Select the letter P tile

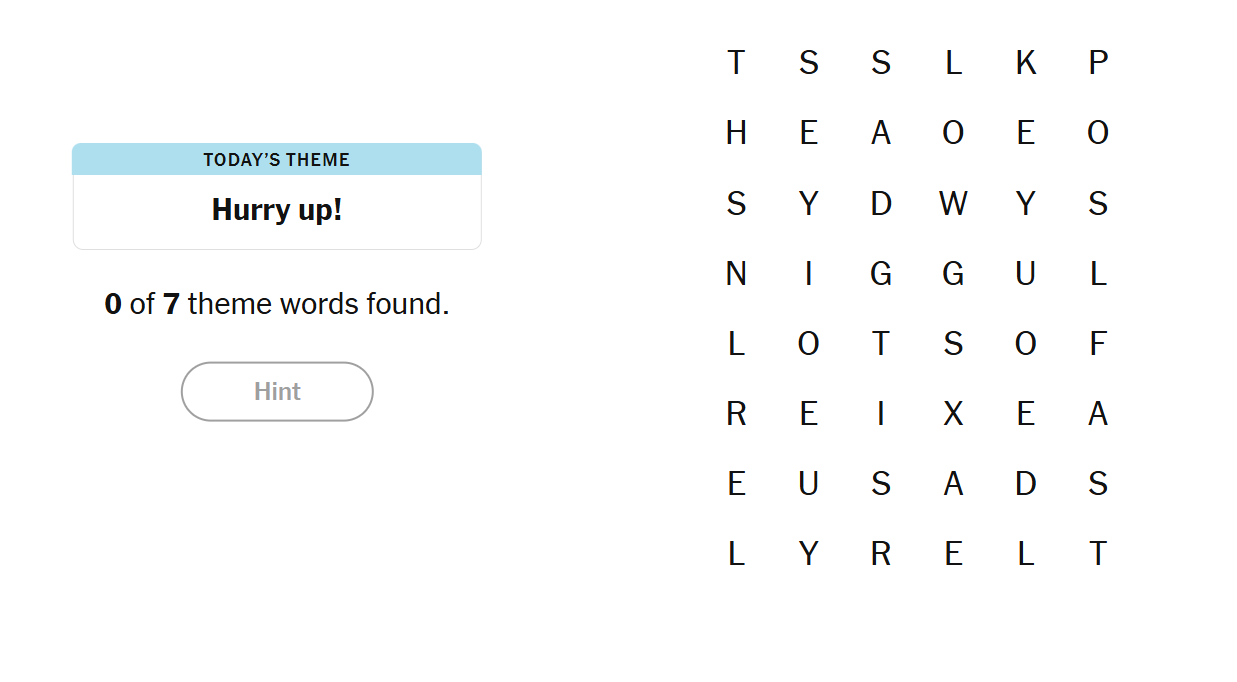point(1098,63)
